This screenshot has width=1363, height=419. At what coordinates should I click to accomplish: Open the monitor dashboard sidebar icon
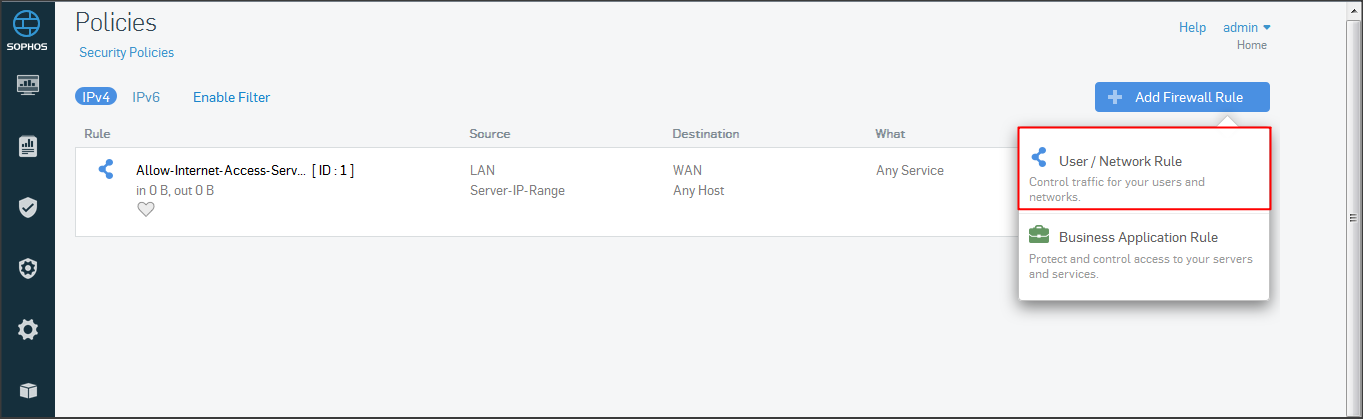(x=28, y=85)
